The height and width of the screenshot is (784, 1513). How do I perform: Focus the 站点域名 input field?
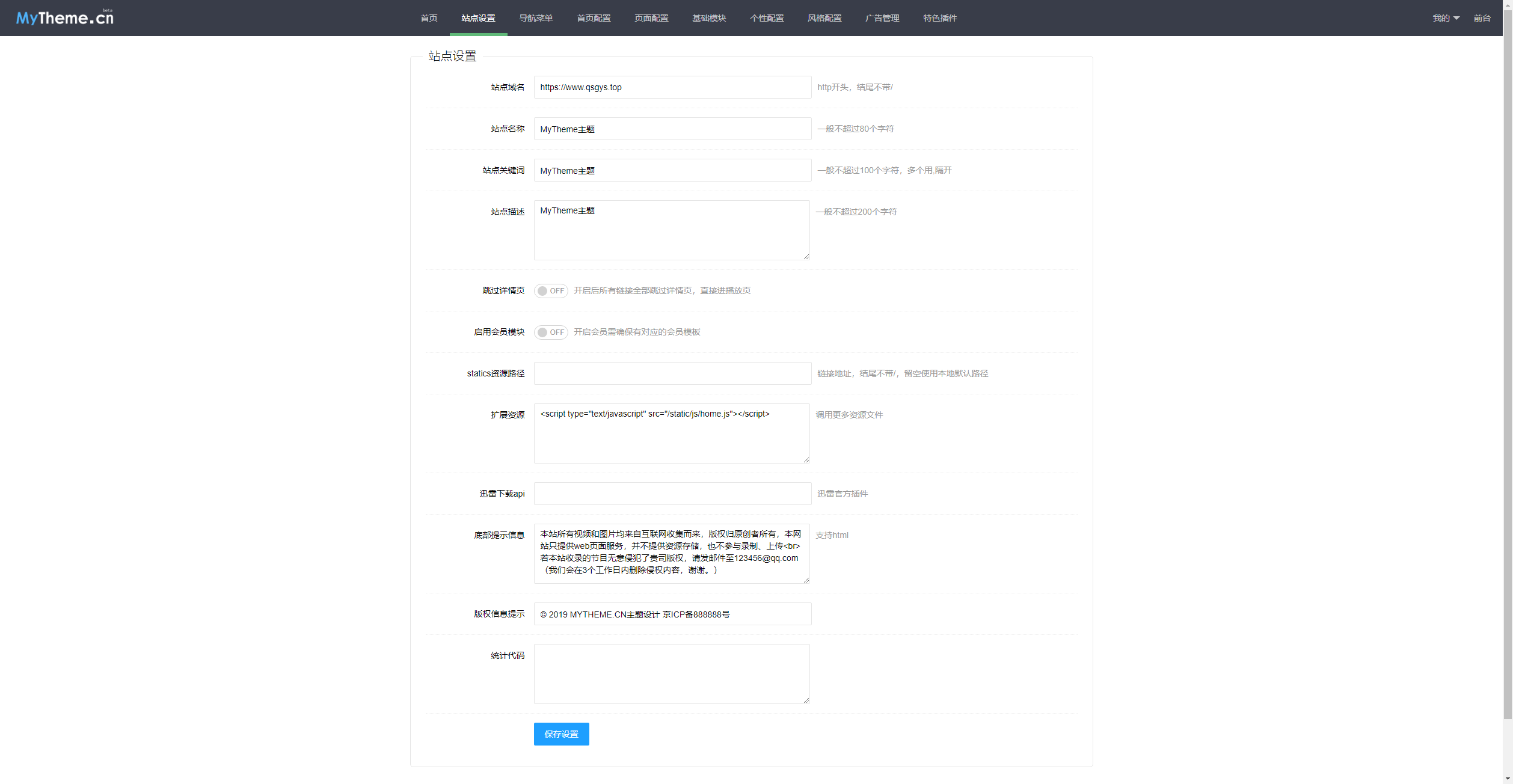672,87
